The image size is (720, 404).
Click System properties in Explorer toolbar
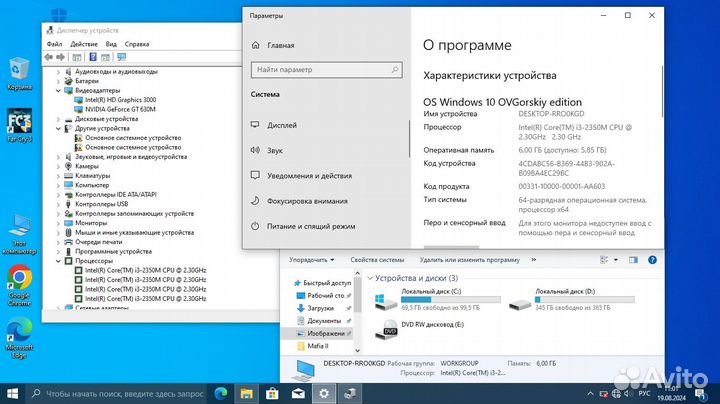[x=377, y=260]
